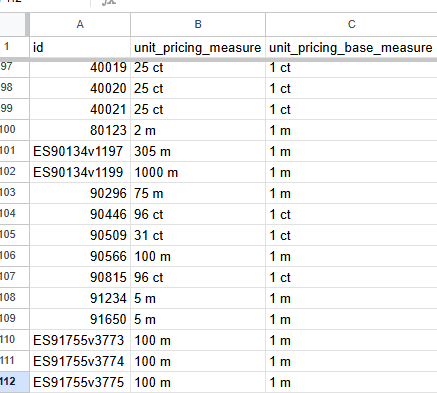The height and width of the screenshot is (393, 437).
Task: Click '5 m' in row 108
Action: pos(198,298)
